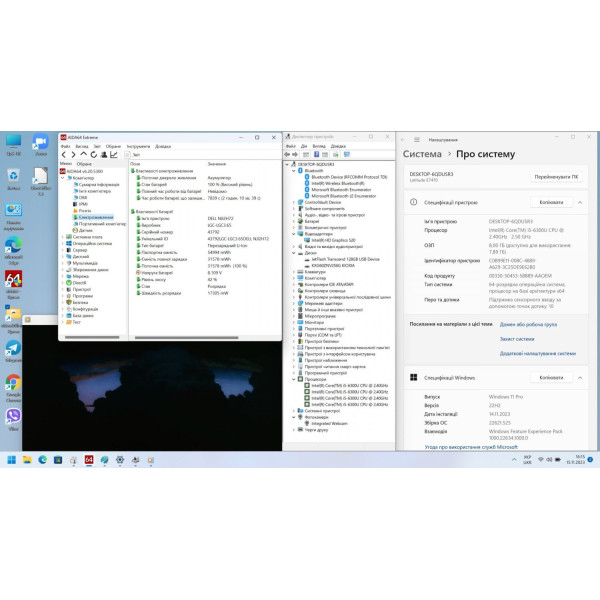Open Google Chrome desktop shortcut
Viewport: 600px width, 600px height.
coord(13,388)
